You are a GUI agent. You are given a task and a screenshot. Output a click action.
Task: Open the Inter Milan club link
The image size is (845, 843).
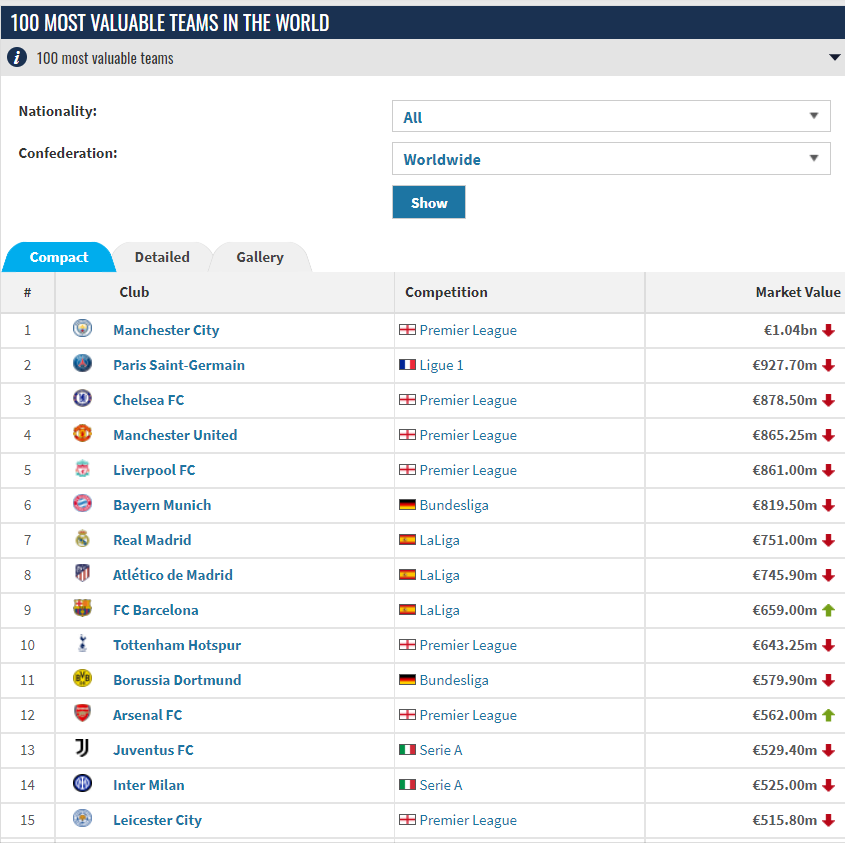149,785
